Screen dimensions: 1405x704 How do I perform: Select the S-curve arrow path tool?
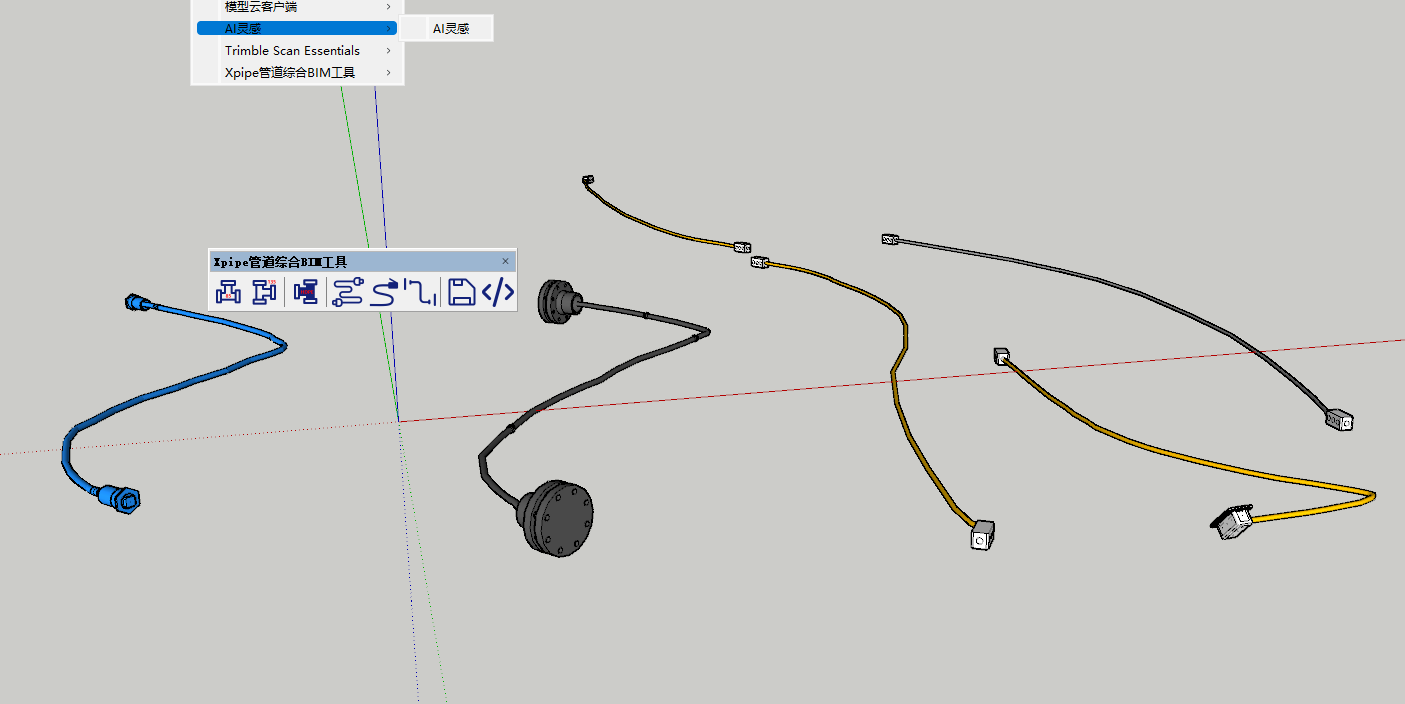(x=384, y=293)
